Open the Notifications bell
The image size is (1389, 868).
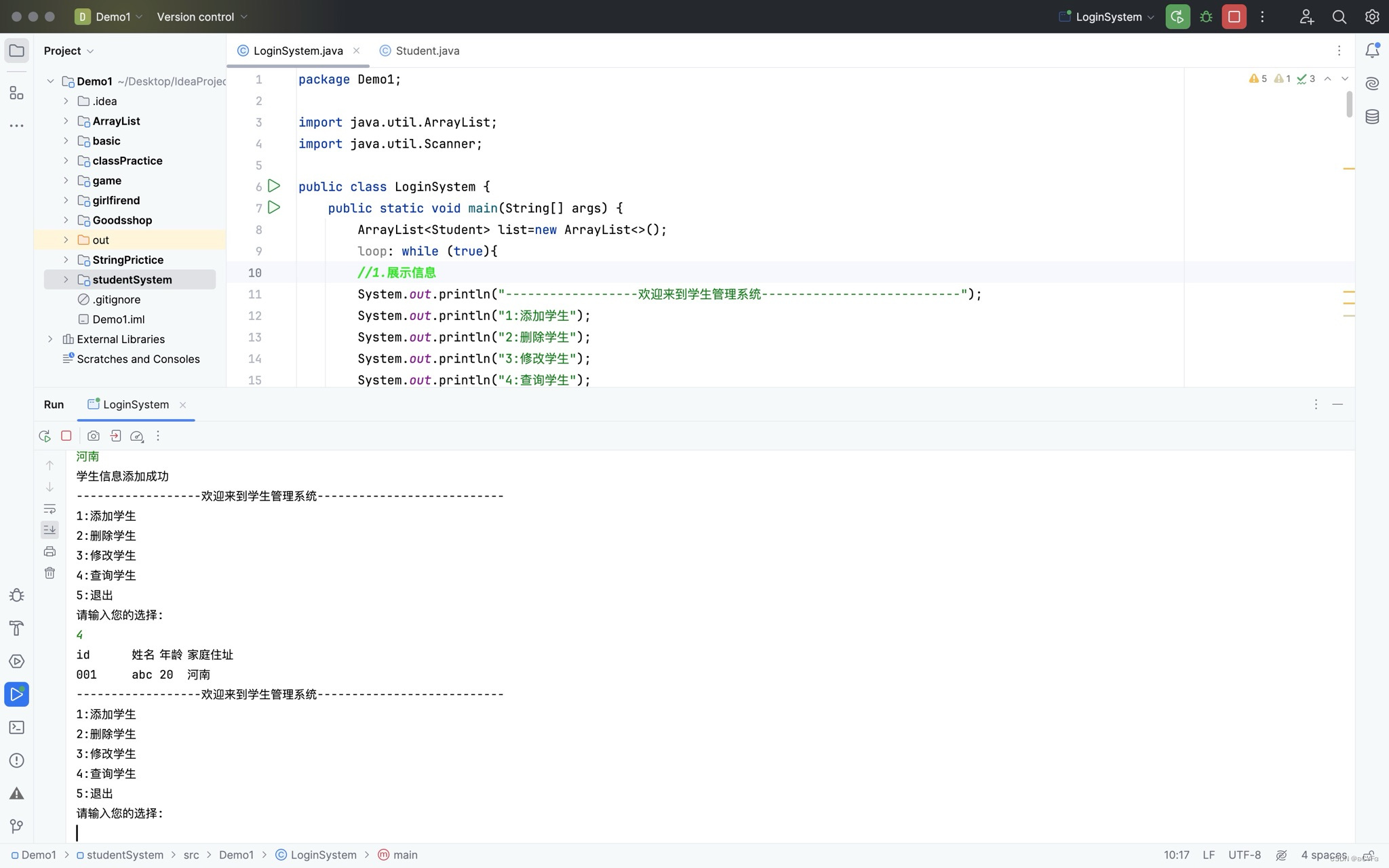(1372, 50)
